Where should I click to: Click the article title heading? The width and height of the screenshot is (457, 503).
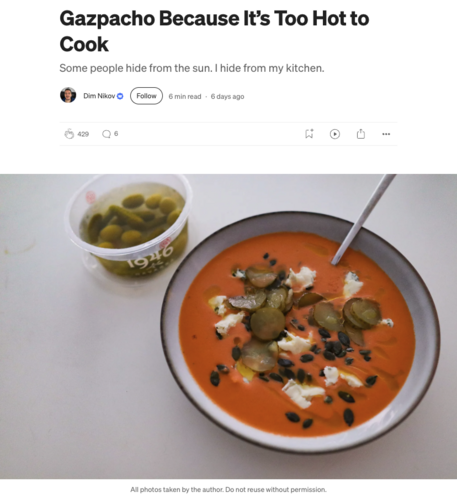point(214,31)
